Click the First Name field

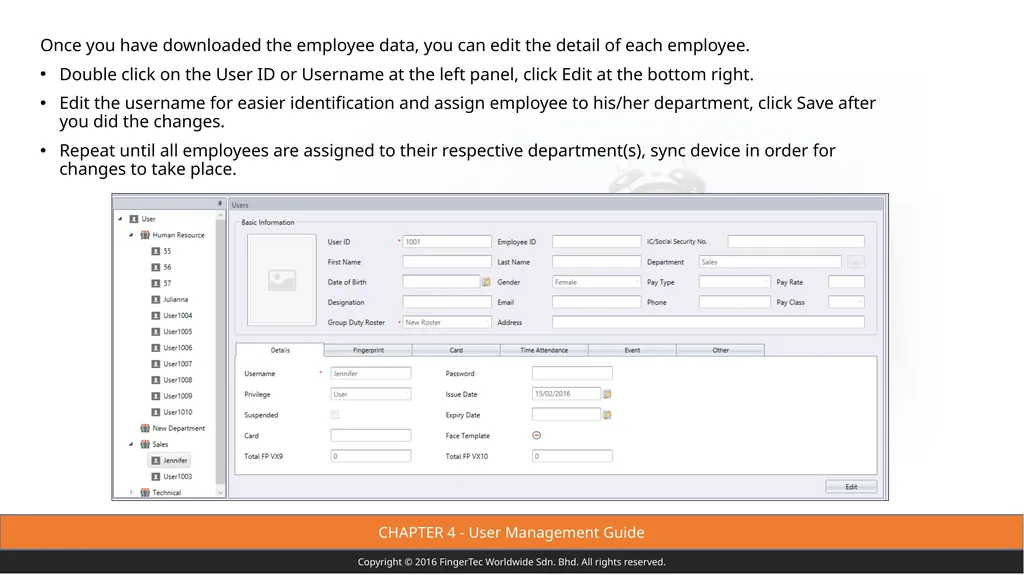click(x=447, y=262)
